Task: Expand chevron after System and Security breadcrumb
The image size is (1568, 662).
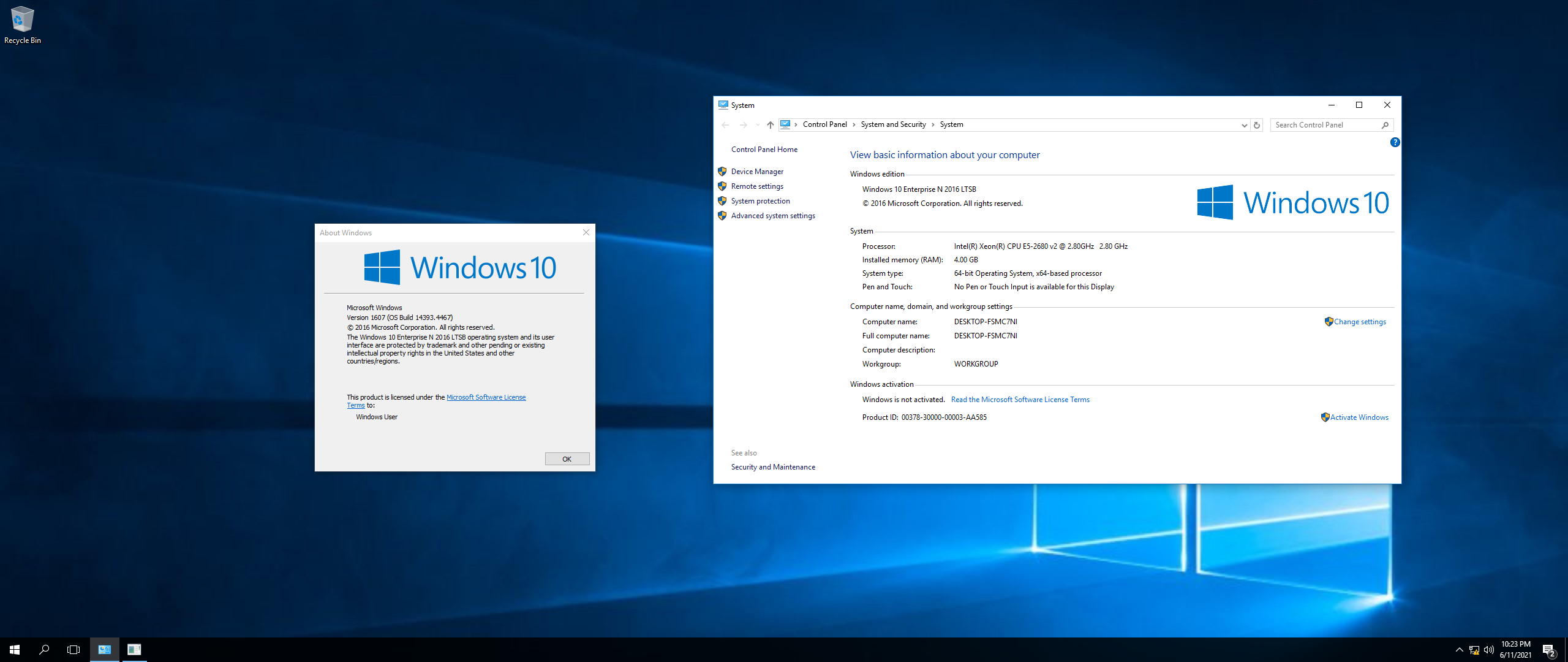Action: click(933, 124)
